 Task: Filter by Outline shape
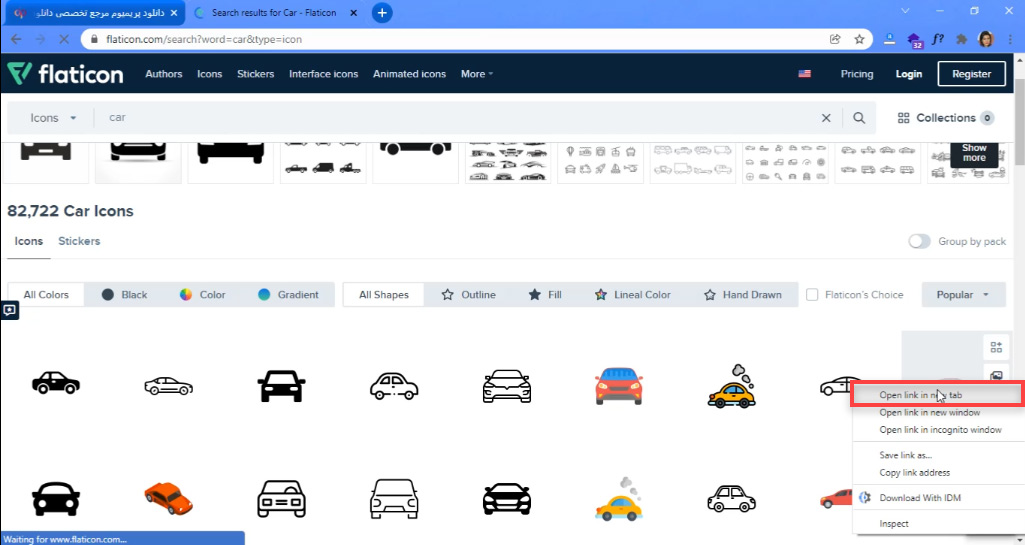(469, 295)
